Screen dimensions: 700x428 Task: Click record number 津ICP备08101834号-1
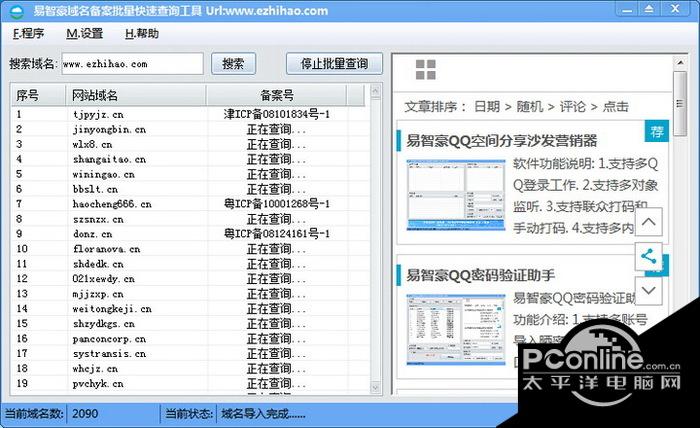276,114
